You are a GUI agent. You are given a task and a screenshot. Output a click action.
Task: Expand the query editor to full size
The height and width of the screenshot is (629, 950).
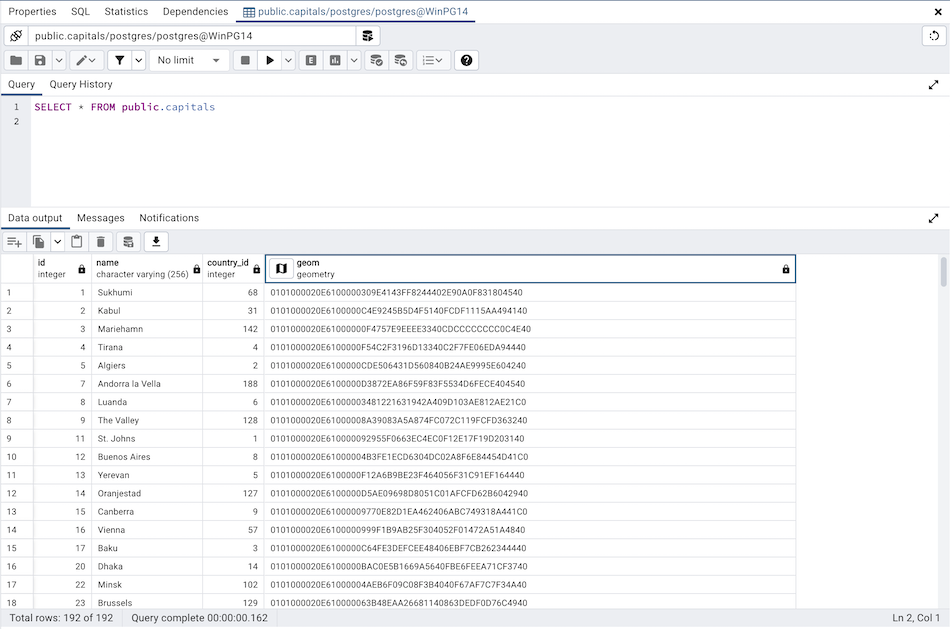[x=933, y=85]
